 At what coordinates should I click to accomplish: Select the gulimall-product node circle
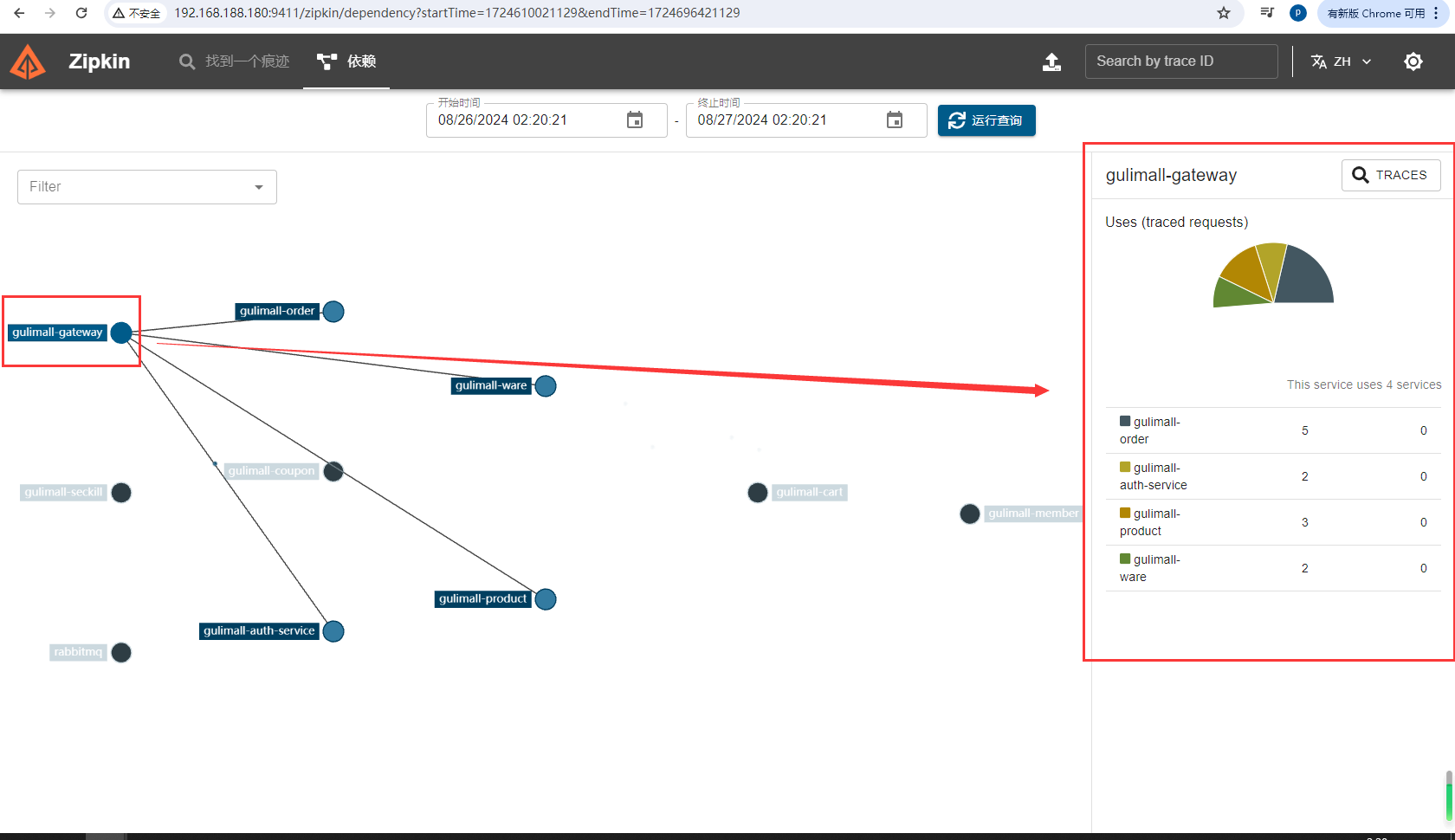tap(546, 599)
